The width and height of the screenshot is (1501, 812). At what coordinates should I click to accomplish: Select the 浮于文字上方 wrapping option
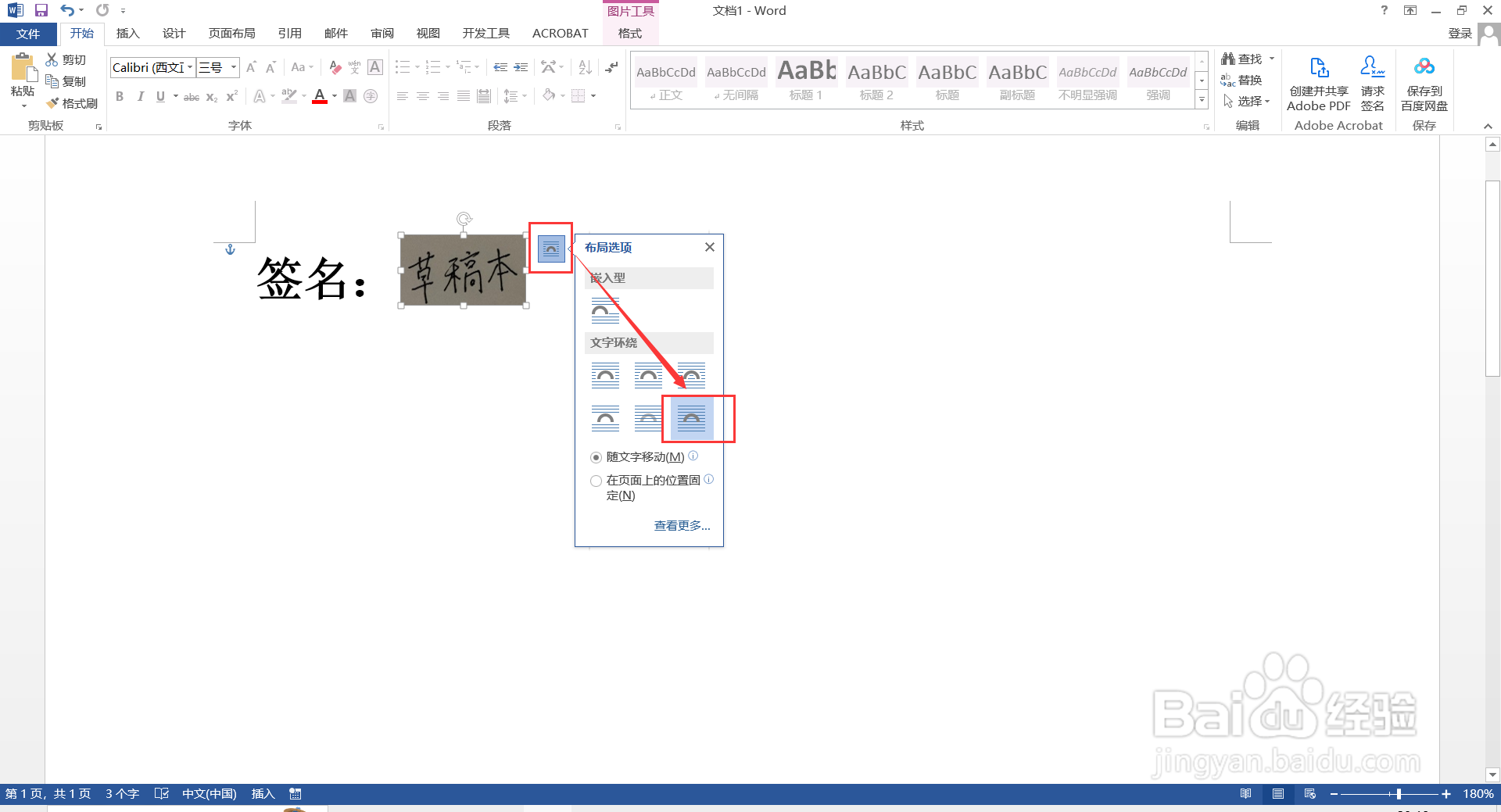click(692, 418)
